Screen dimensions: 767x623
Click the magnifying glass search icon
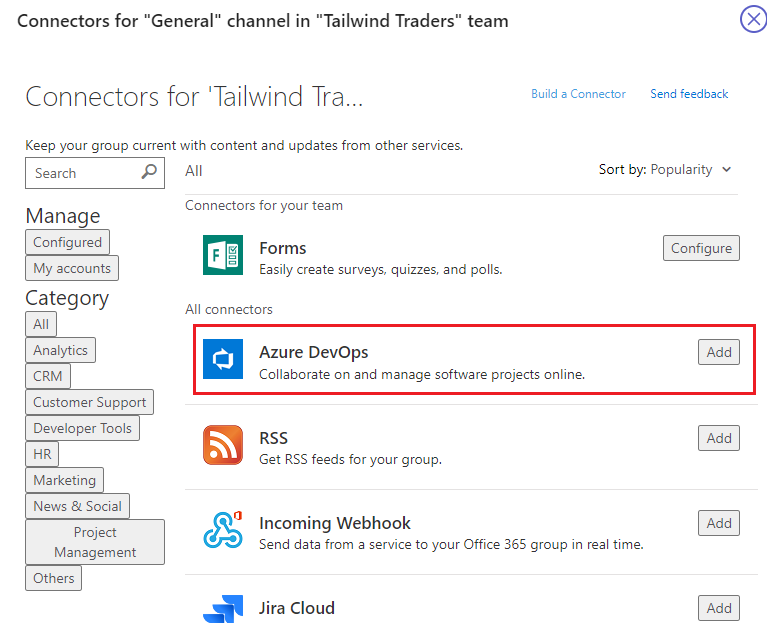pyautogui.click(x=149, y=172)
